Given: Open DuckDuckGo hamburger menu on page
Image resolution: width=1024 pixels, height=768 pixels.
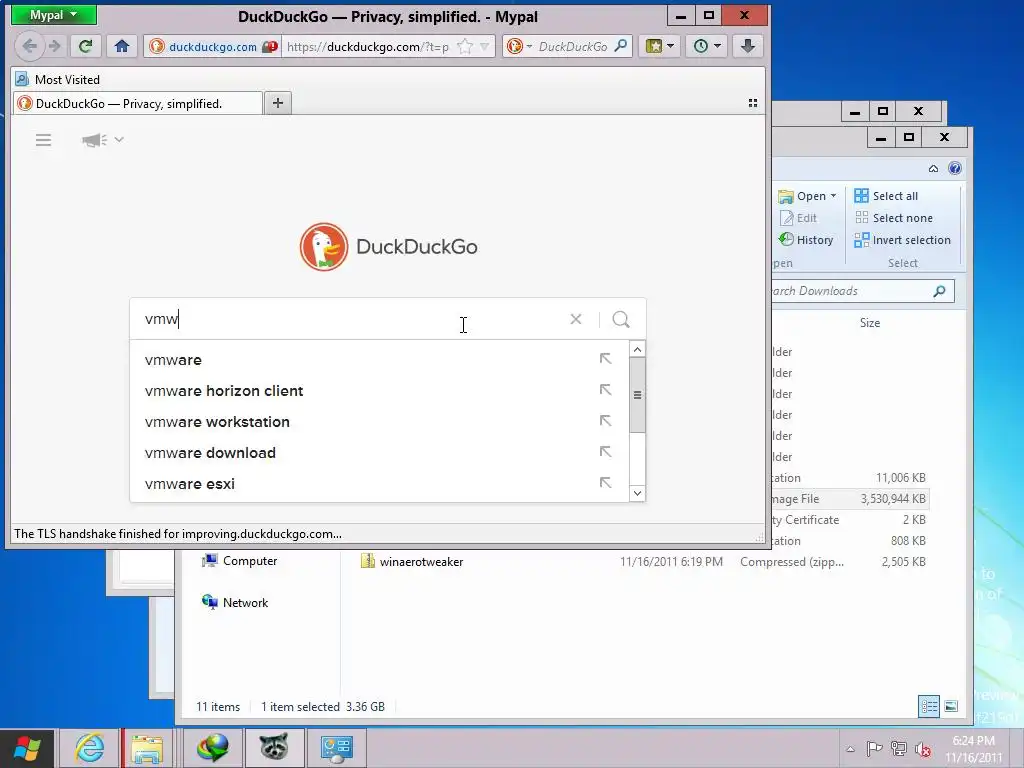Looking at the screenshot, I should coord(43,140).
